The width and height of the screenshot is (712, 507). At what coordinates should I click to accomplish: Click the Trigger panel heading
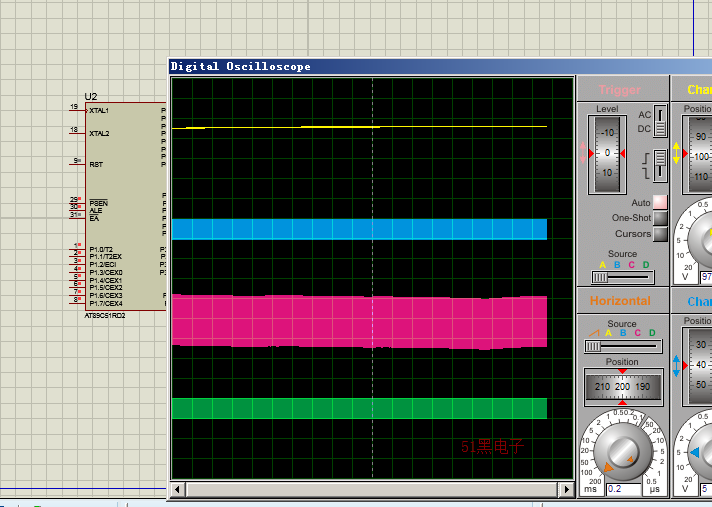click(619, 90)
